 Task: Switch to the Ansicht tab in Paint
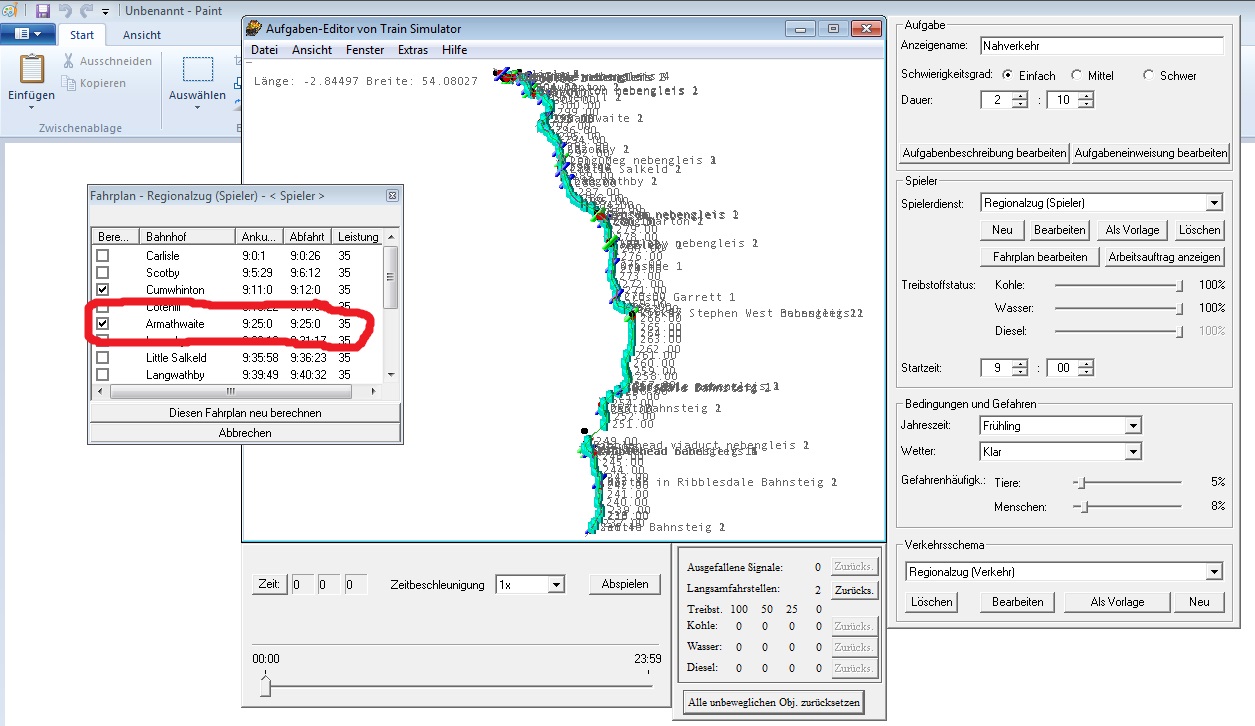142,34
